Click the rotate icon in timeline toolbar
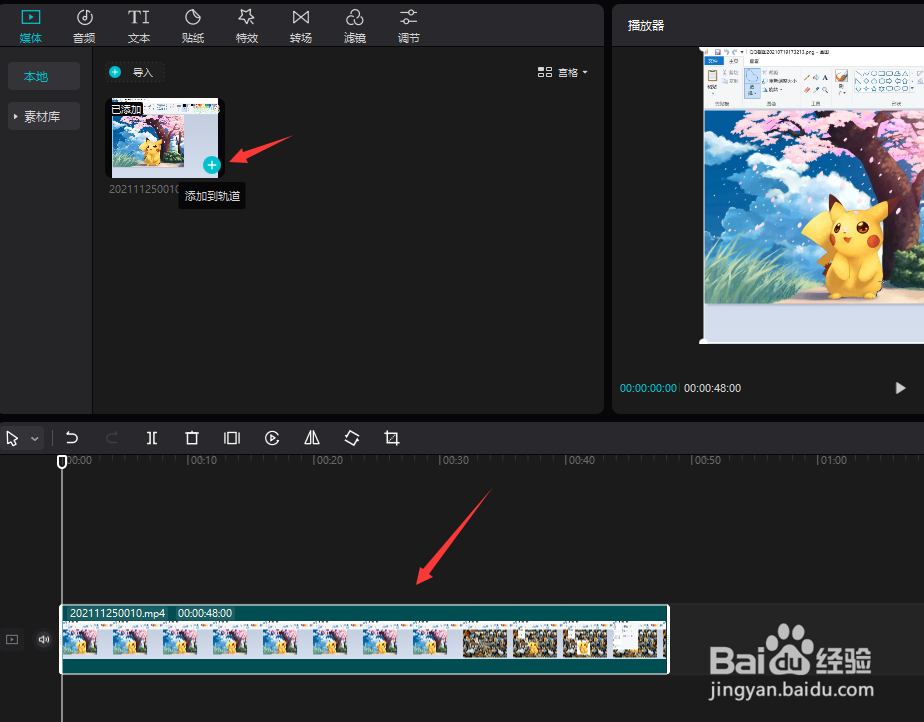The width and height of the screenshot is (924, 722). [x=352, y=438]
